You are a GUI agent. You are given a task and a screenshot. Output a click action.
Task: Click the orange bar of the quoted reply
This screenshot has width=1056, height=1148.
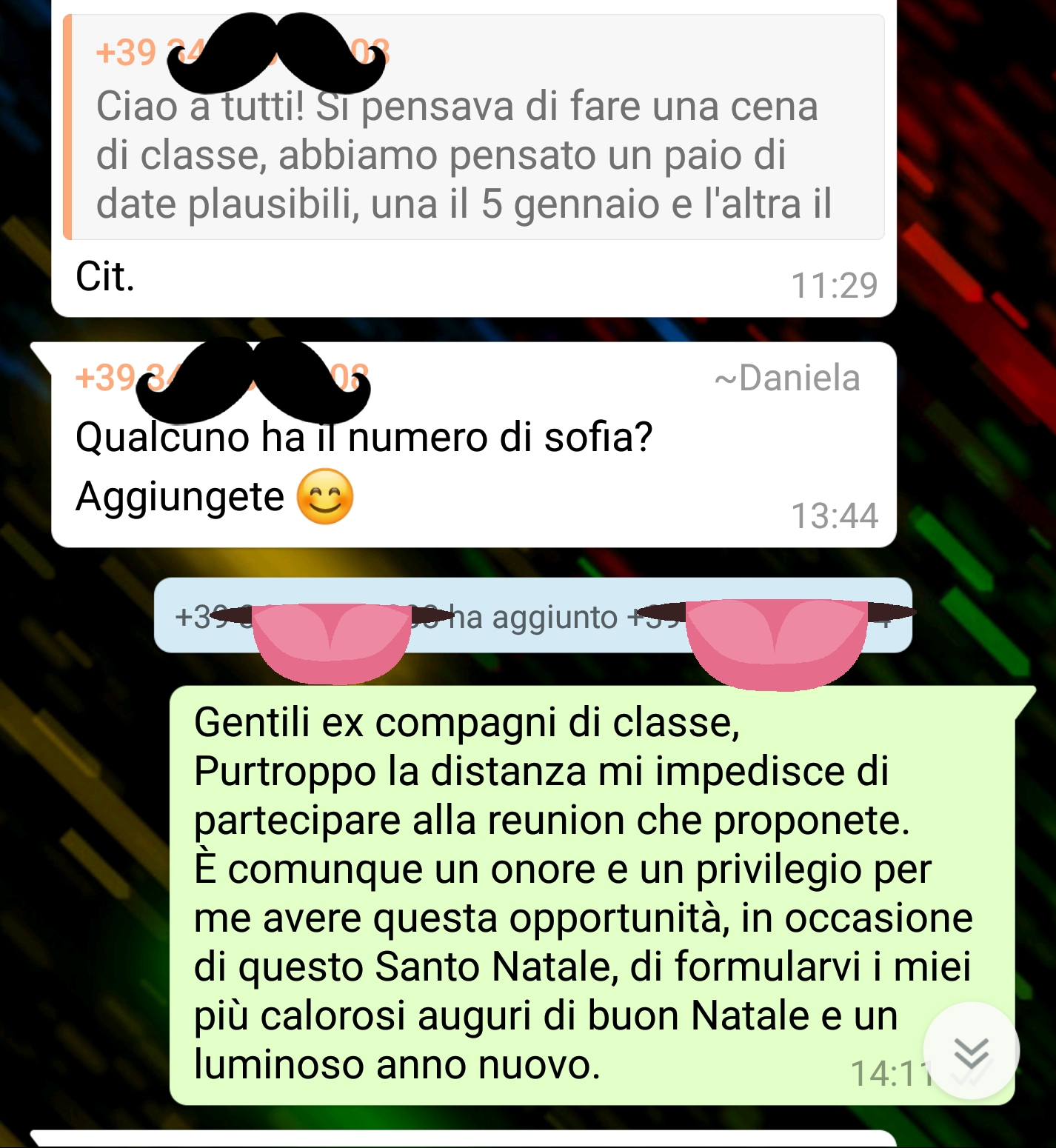(67, 127)
